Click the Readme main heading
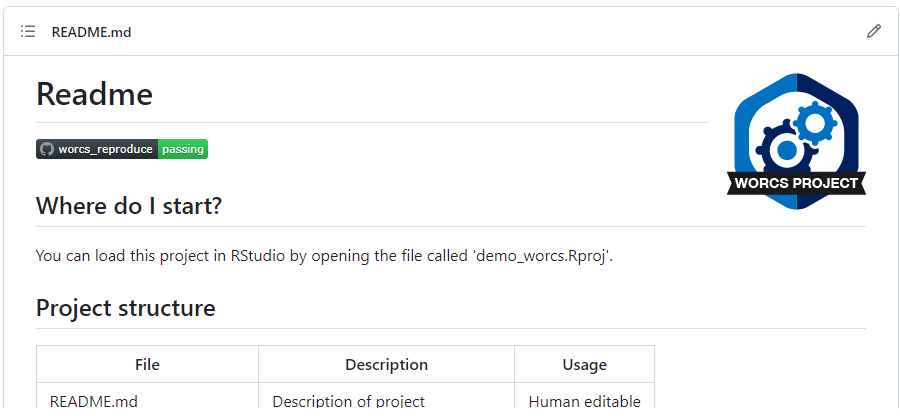This screenshot has width=900, height=416. pyautogui.click(x=94, y=94)
